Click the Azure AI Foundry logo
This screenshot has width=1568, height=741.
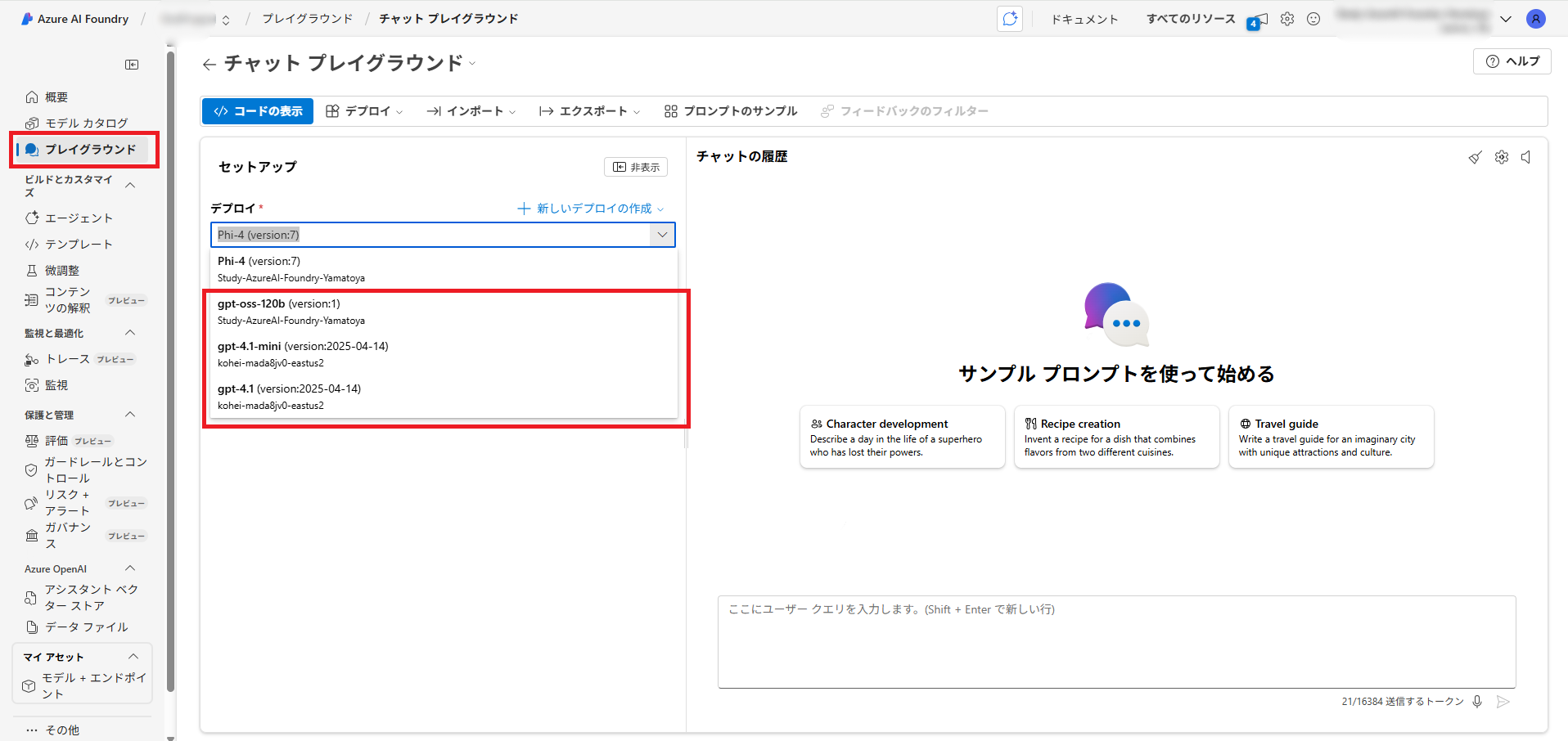pos(74,19)
